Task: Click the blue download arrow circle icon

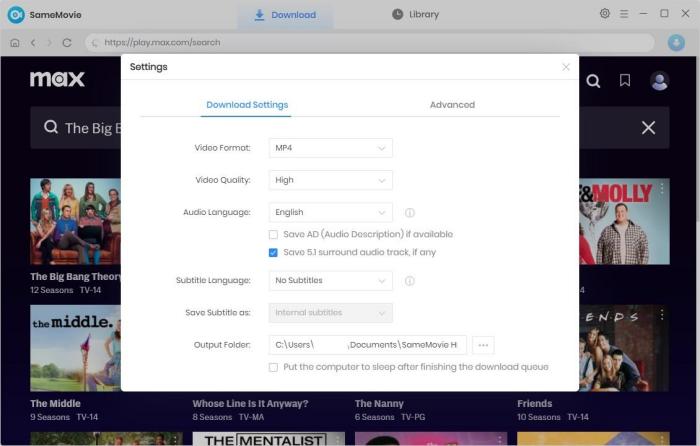Action: point(675,43)
